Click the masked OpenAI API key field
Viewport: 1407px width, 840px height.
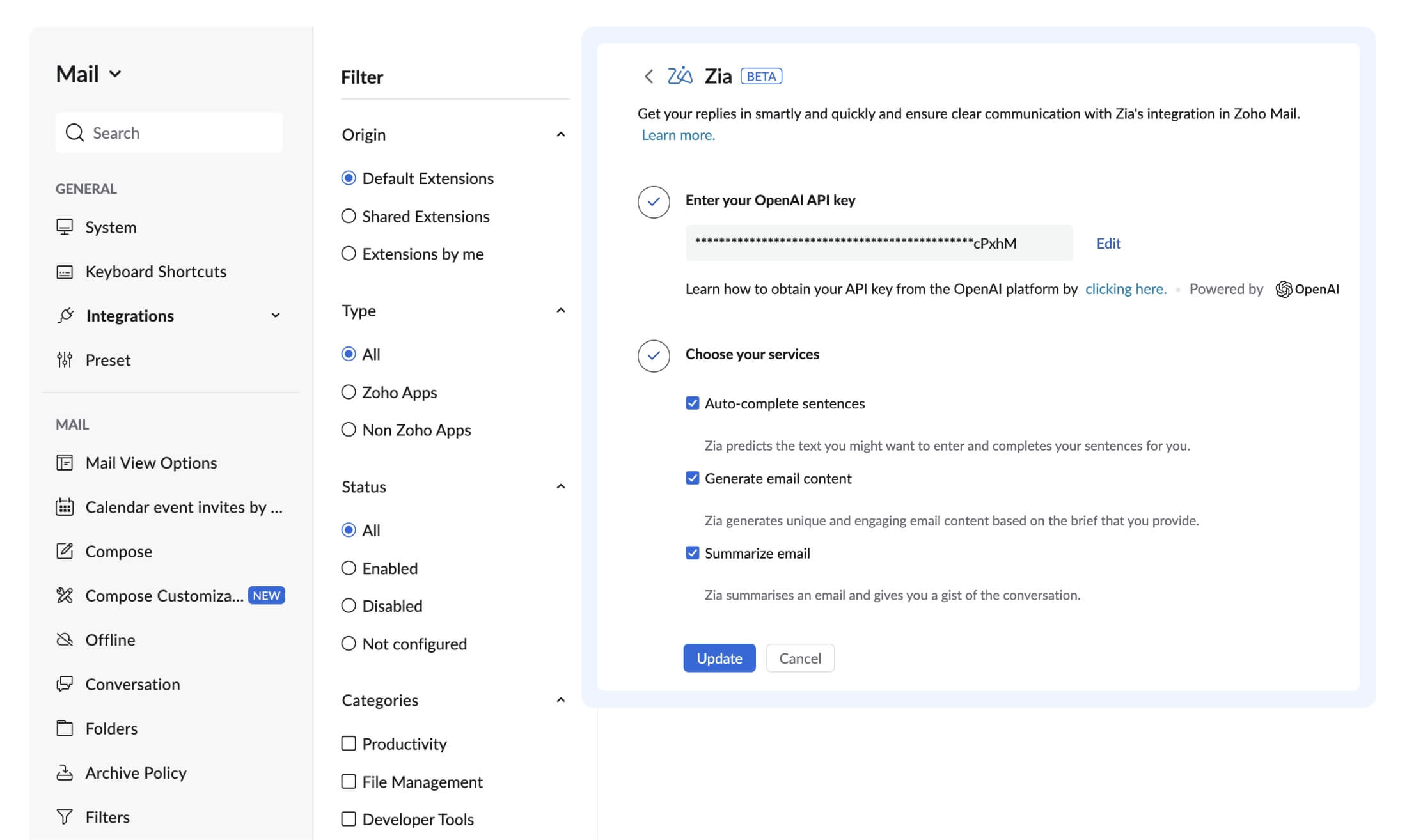click(x=879, y=243)
